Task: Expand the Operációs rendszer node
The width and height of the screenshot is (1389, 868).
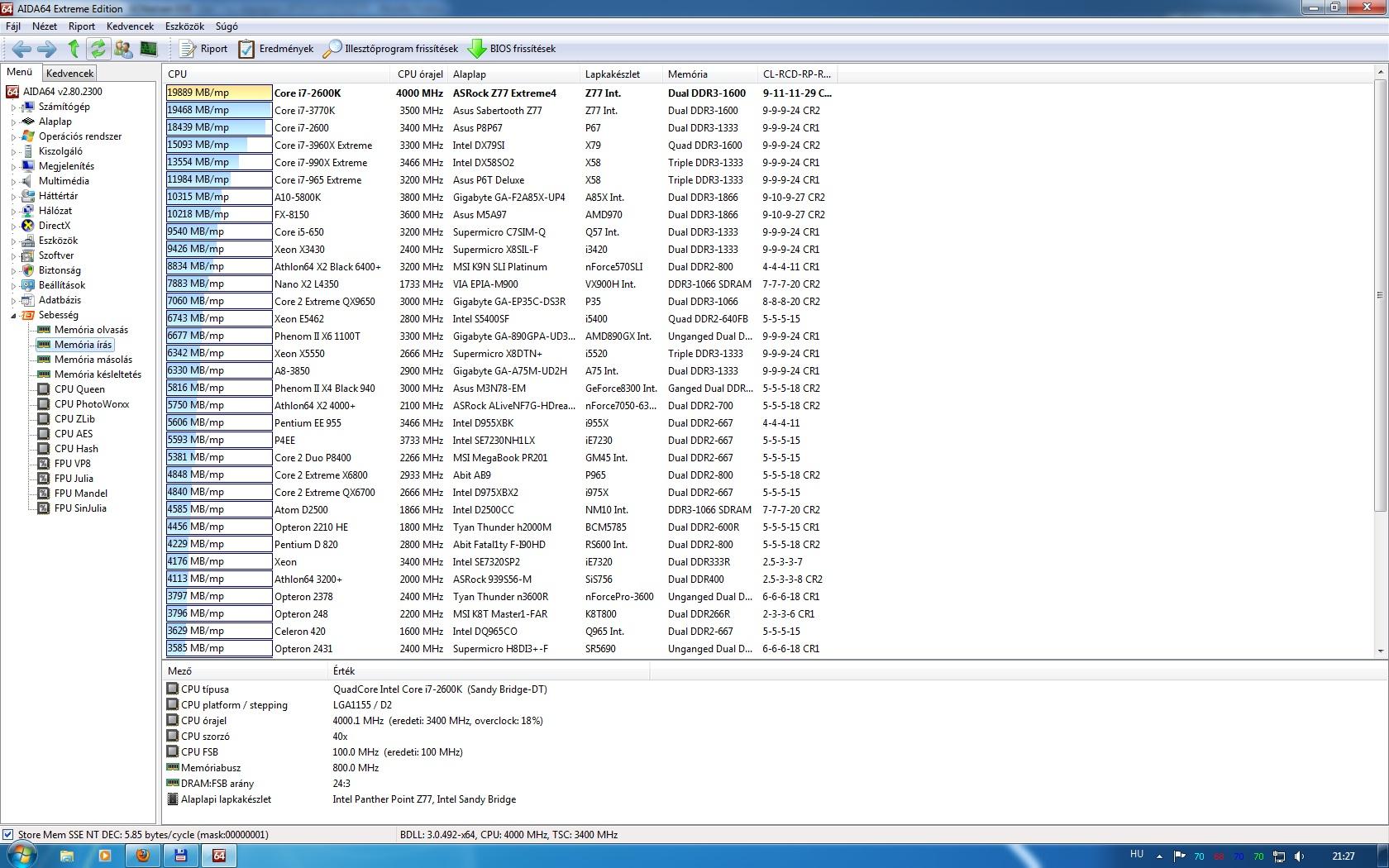Action: (13, 137)
